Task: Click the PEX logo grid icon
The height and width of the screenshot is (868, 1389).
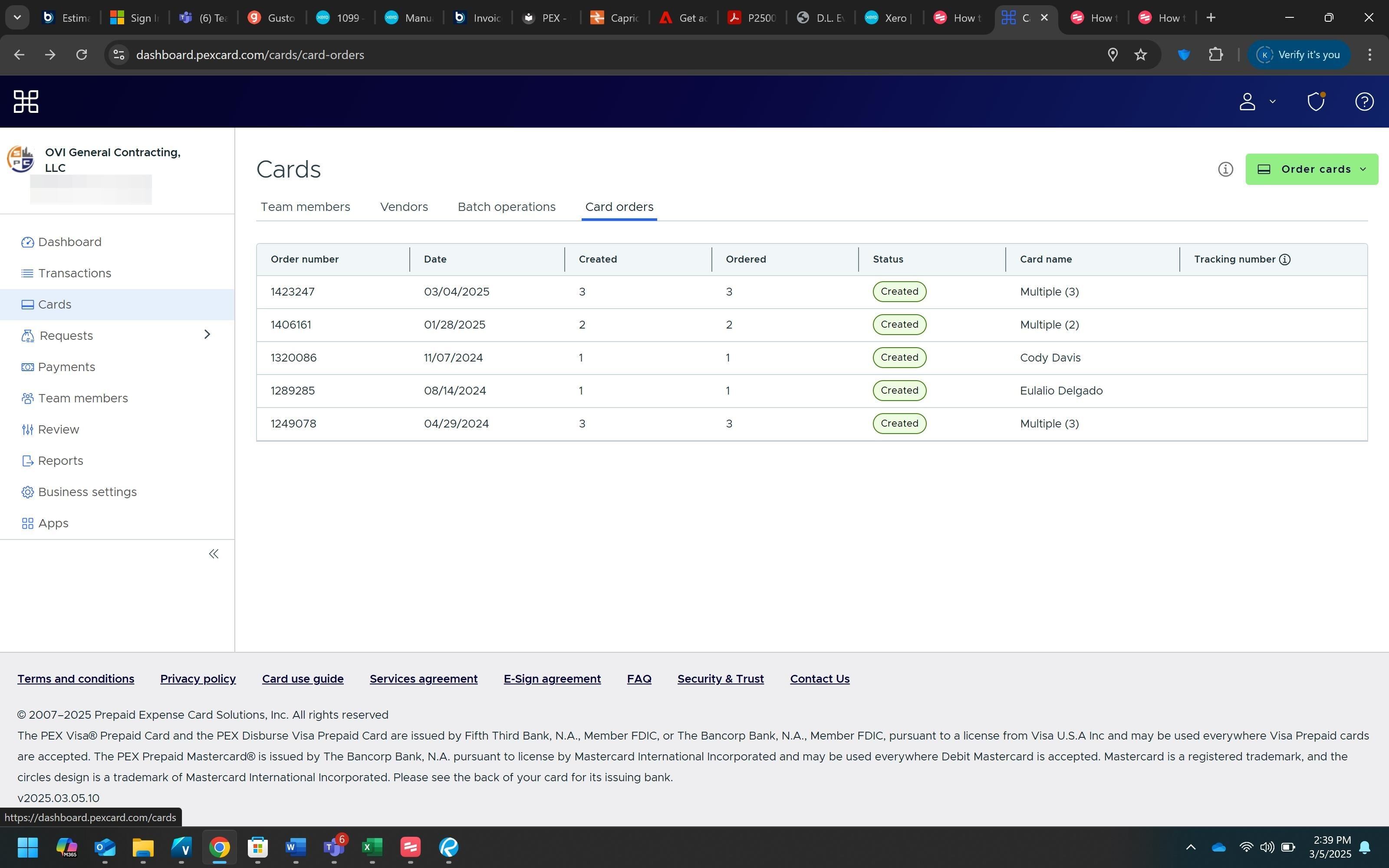Action: pyautogui.click(x=26, y=102)
